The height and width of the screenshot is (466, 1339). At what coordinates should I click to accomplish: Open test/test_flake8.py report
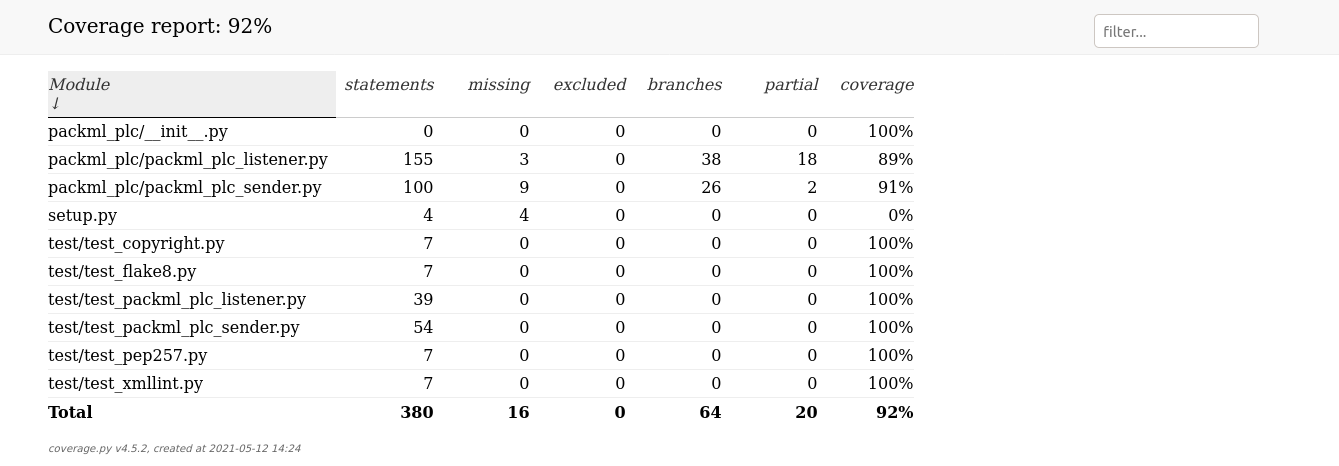click(x=122, y=271)
